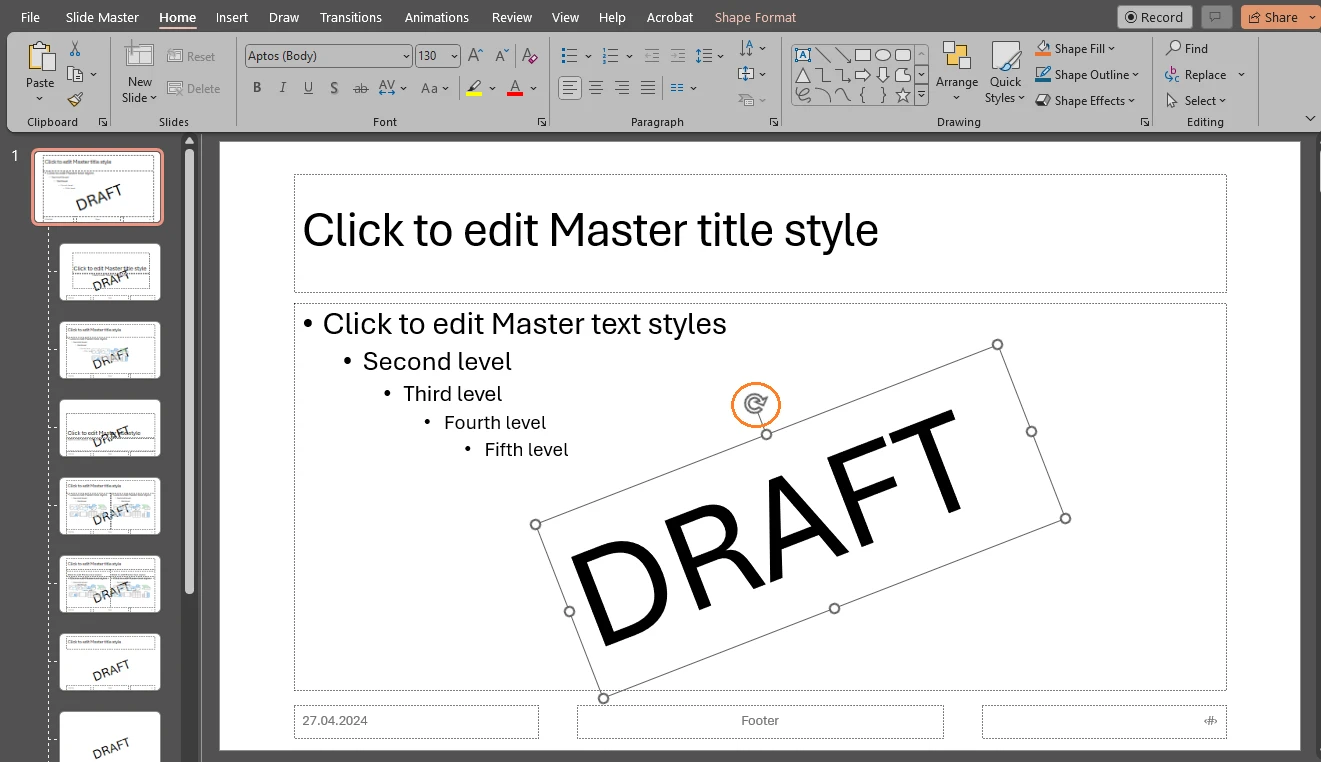Open the Bullets dropdown arrow

pyautogui.click(x=589, y=55)
